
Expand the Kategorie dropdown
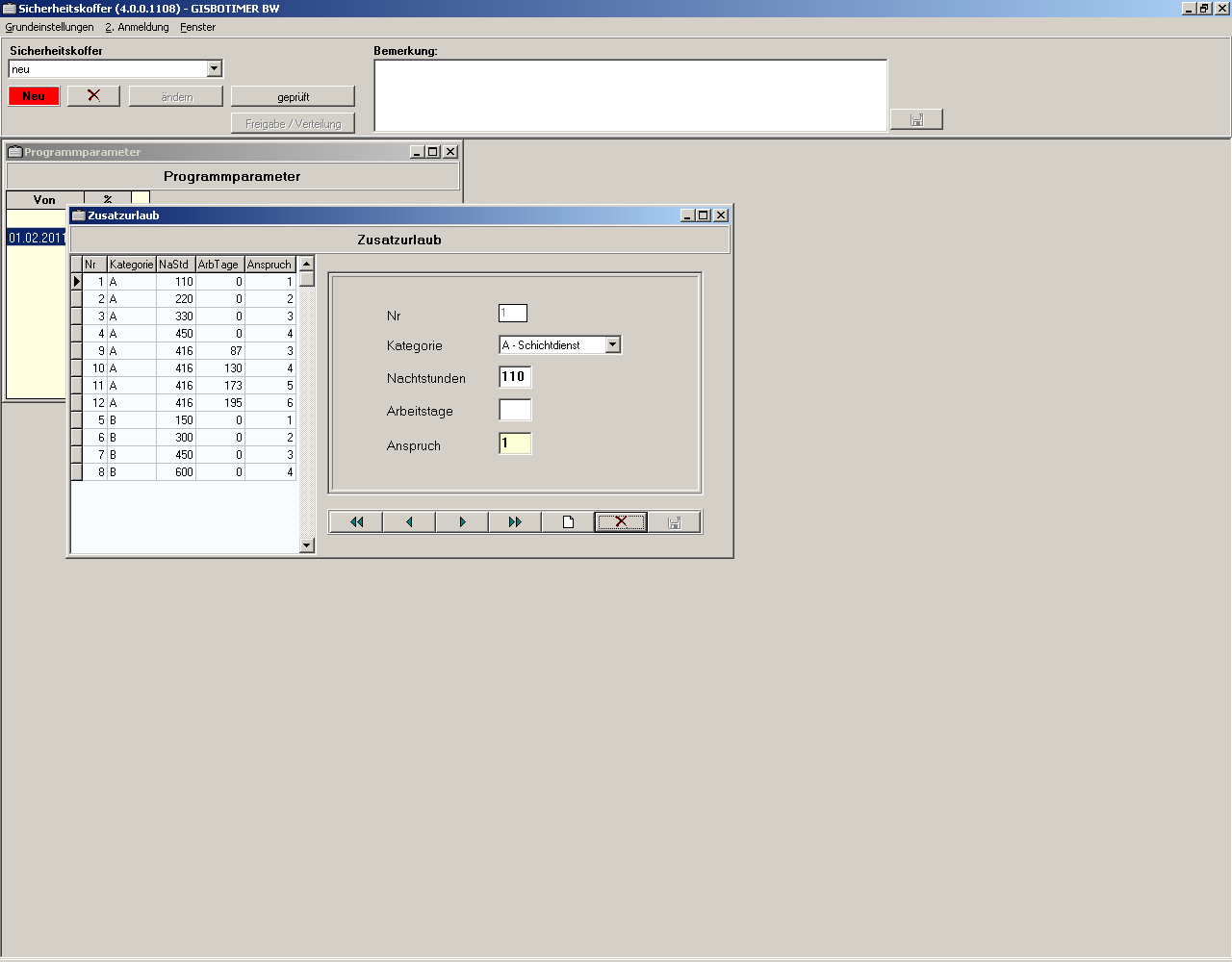pos(613,345)
